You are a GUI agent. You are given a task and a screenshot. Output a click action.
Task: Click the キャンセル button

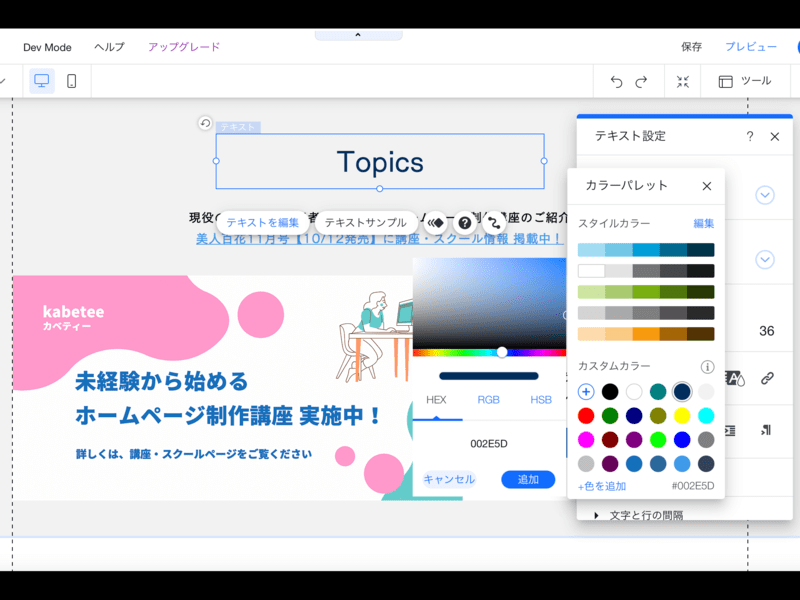(449, 479)
